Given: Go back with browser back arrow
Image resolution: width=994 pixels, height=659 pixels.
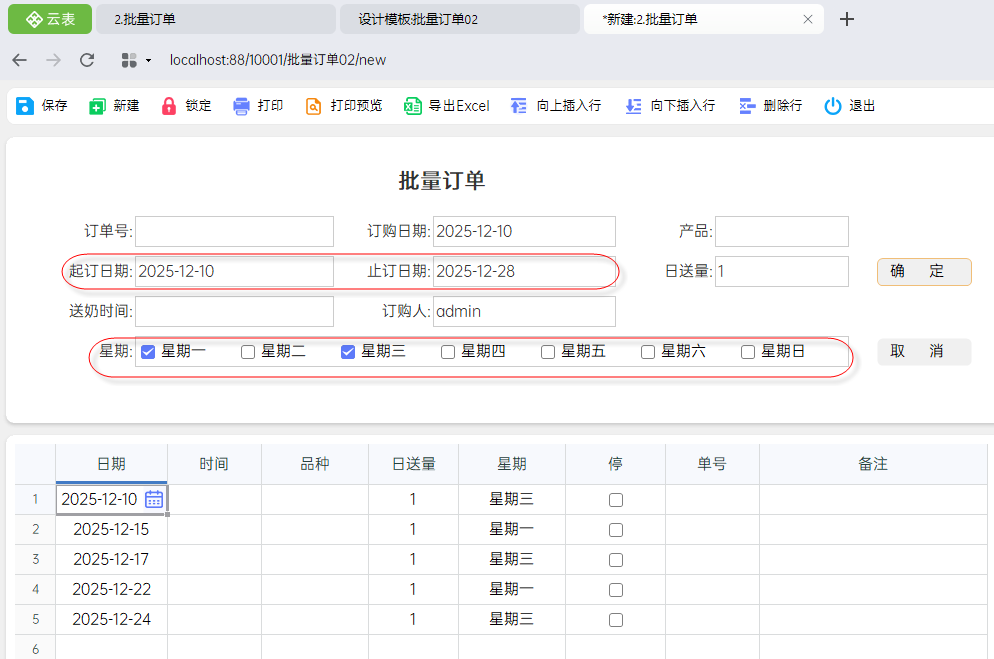Looking at the screenshot, I should coord(20,60).
